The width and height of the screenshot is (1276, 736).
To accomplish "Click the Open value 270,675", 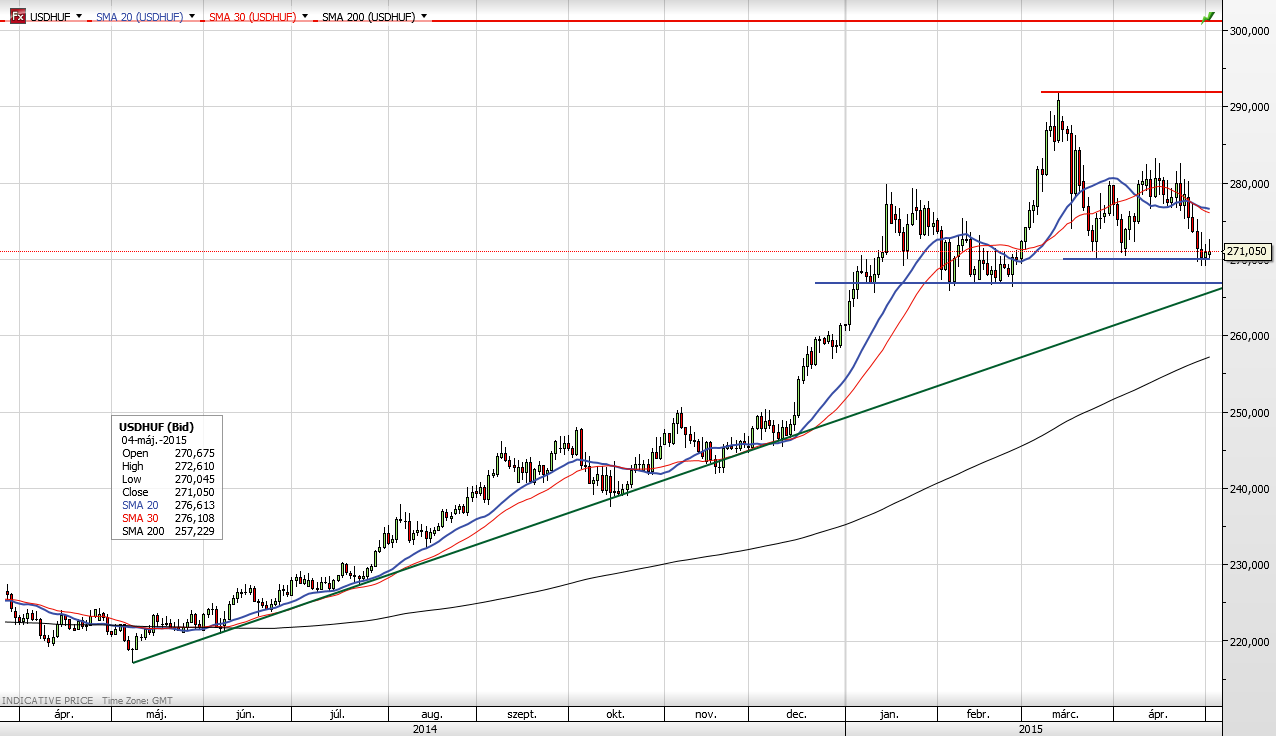I will coord(195,453).
